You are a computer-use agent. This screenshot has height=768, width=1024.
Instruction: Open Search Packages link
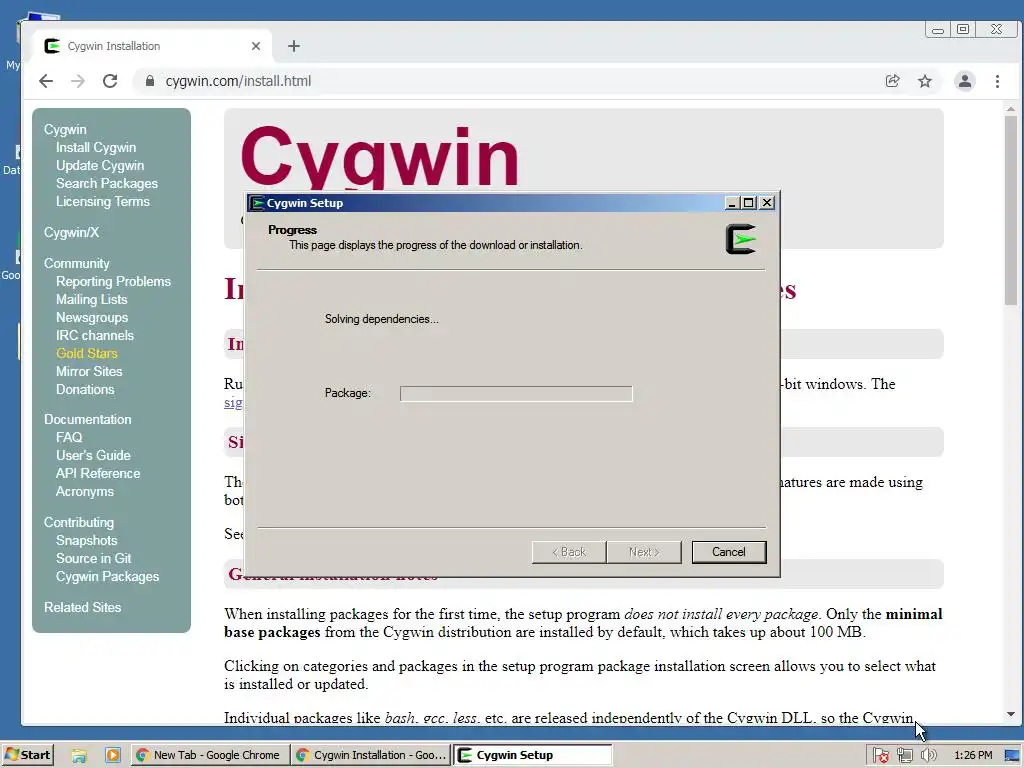coord(107,184)
